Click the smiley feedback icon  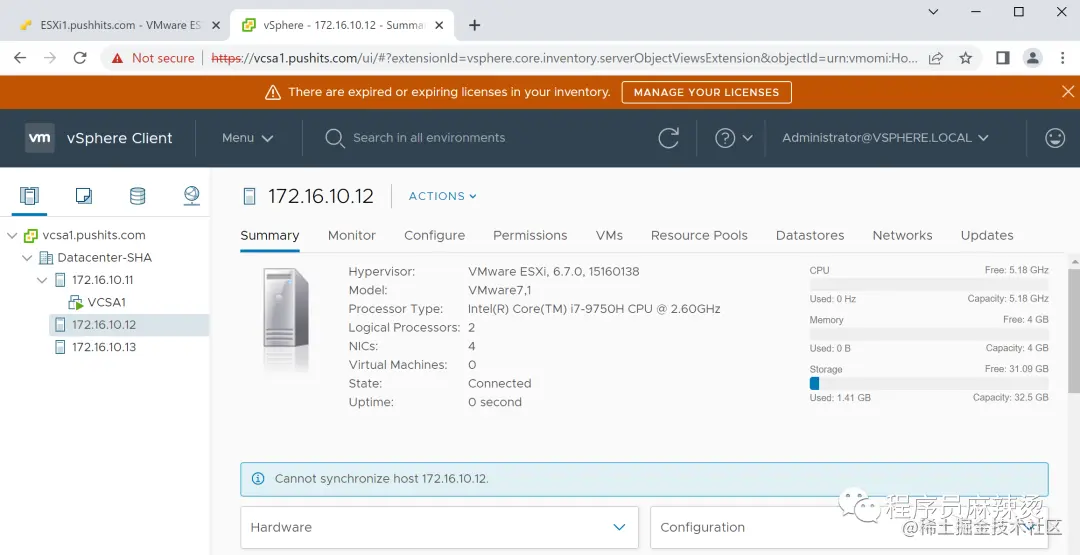click(1055, 138)
